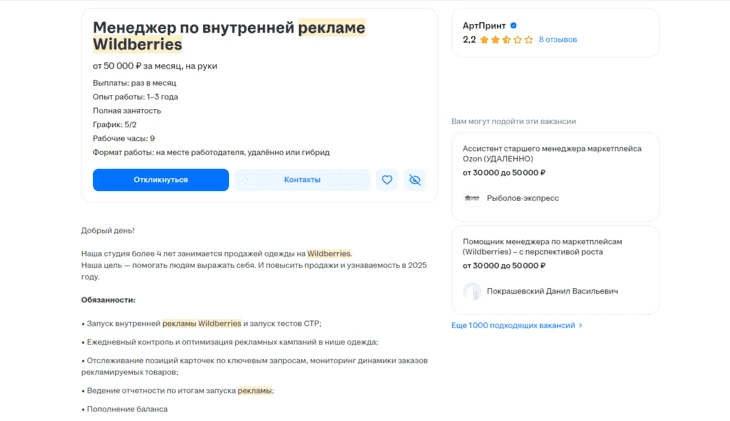Image resolution: width=730 pixels, height=421 pixels.
Task: Hide this vacancy using the crossed-eye icon
Action: point(415,180)
